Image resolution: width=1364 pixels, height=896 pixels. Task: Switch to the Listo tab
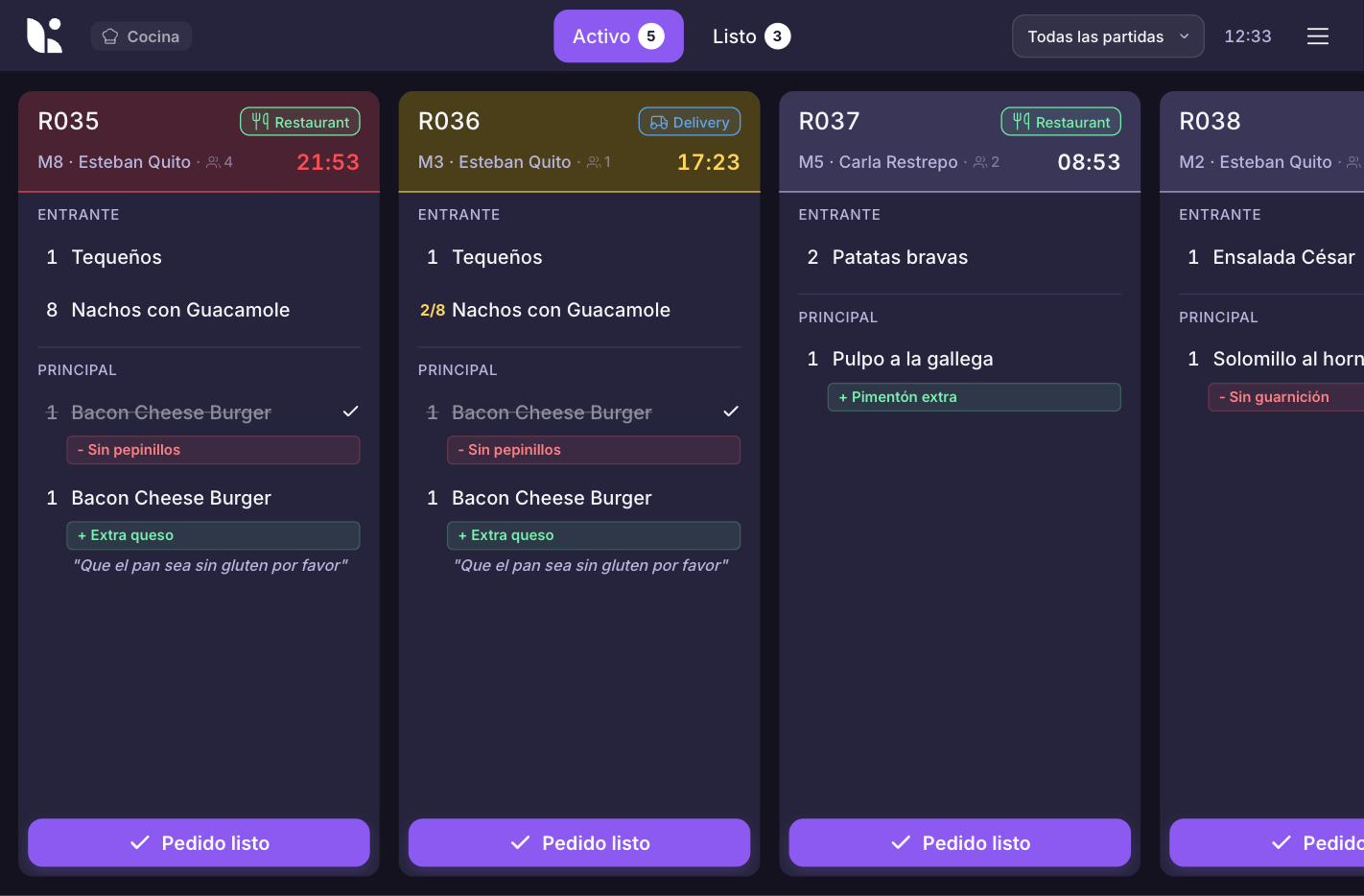click(751, 36)
